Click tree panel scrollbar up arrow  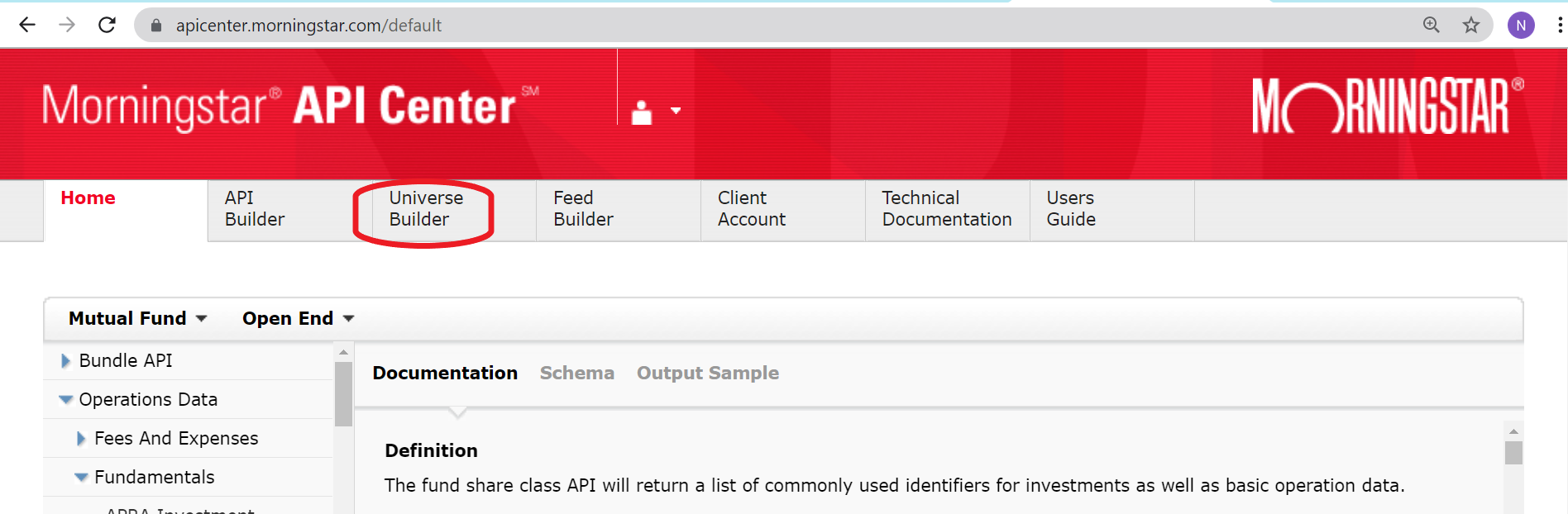pos(344,353)
